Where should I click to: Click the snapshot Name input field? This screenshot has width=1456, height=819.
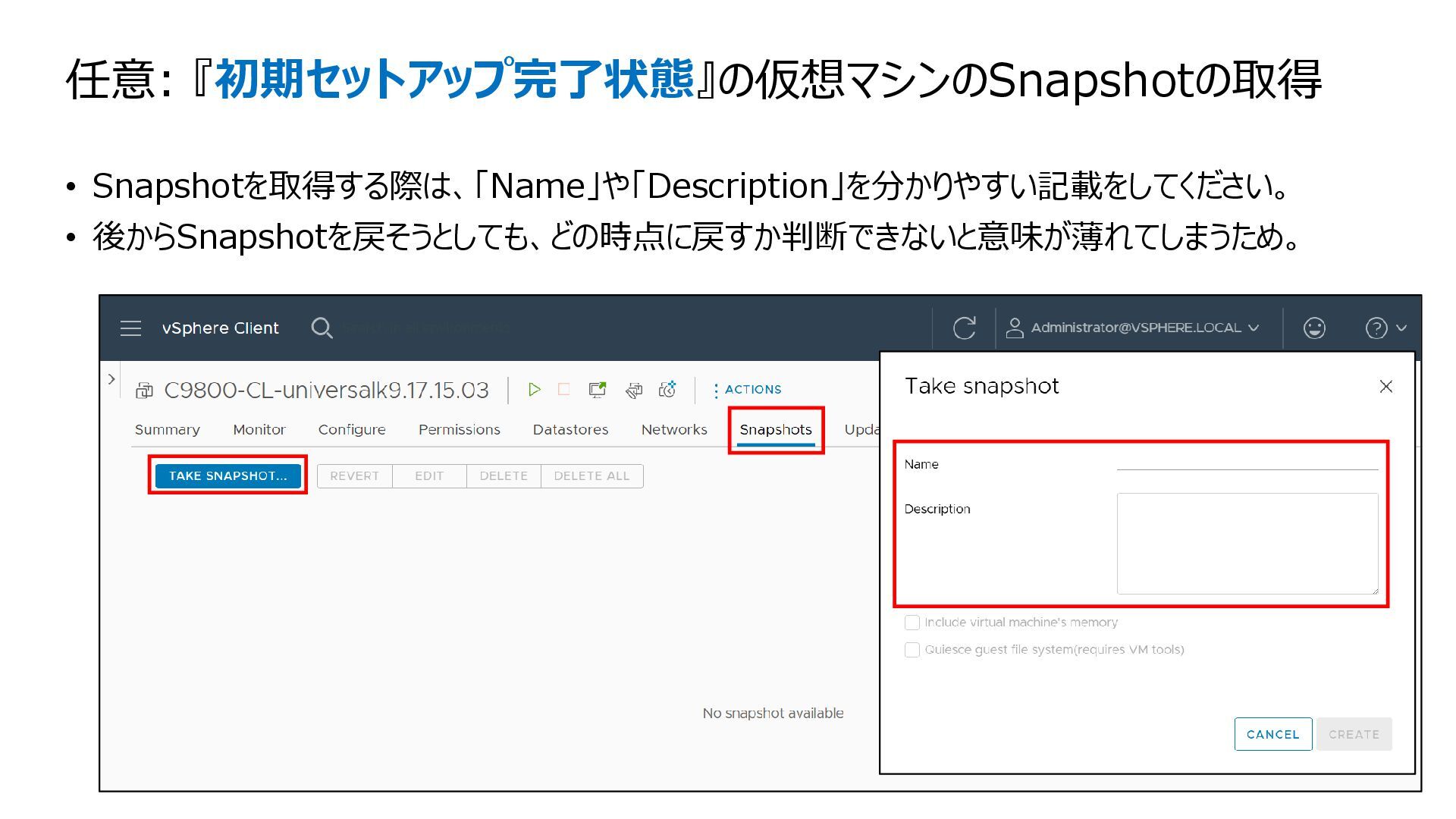1247,462
